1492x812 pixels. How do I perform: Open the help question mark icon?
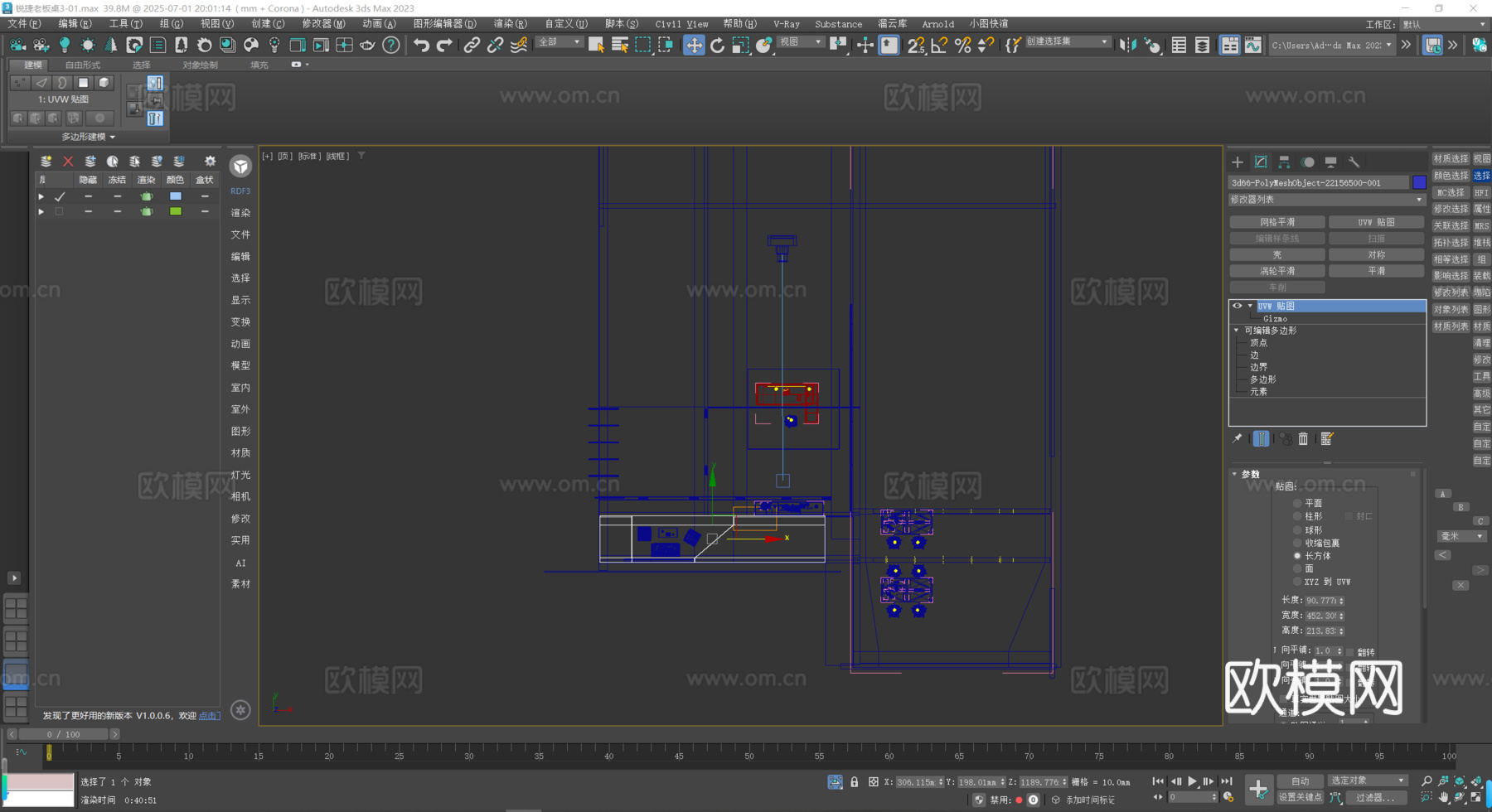pyautogui.click(x=390, y=45)
